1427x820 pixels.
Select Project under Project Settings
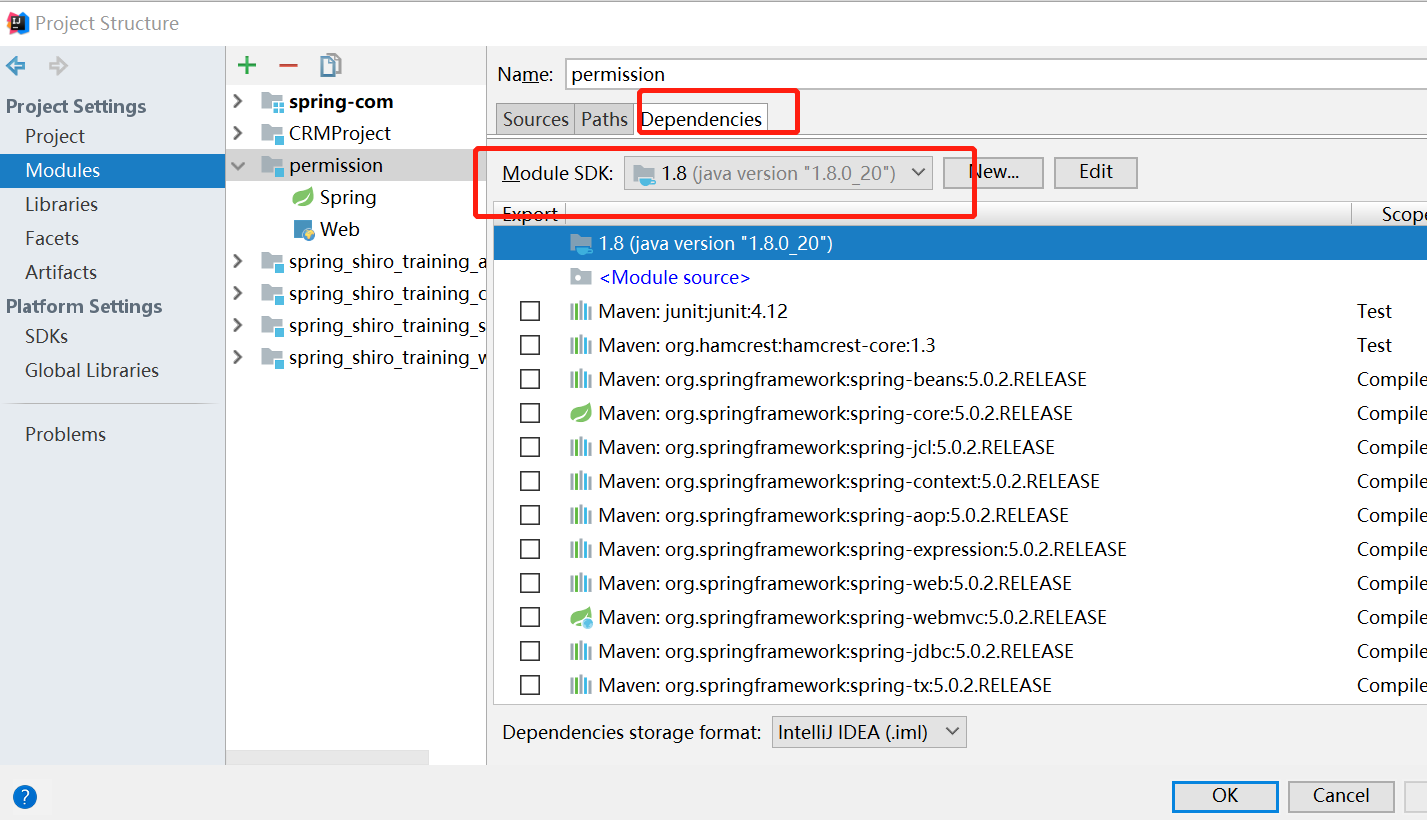click(55, 136)
